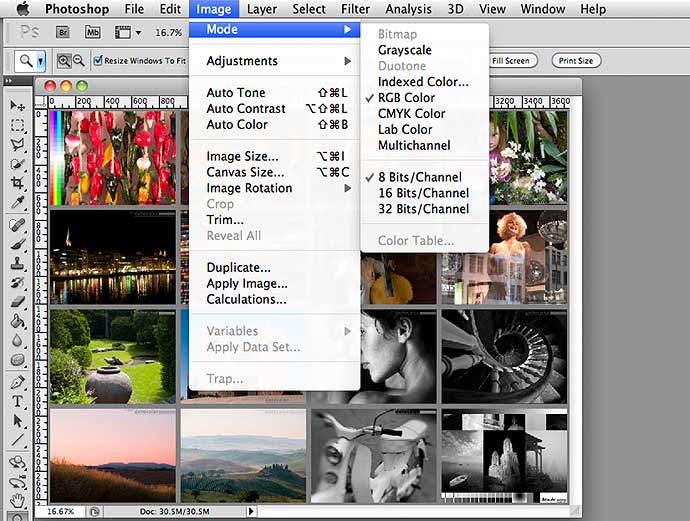Click the zoom-out magnifier icon
Screen dimensions: 690x521
(x=80, y=61)
